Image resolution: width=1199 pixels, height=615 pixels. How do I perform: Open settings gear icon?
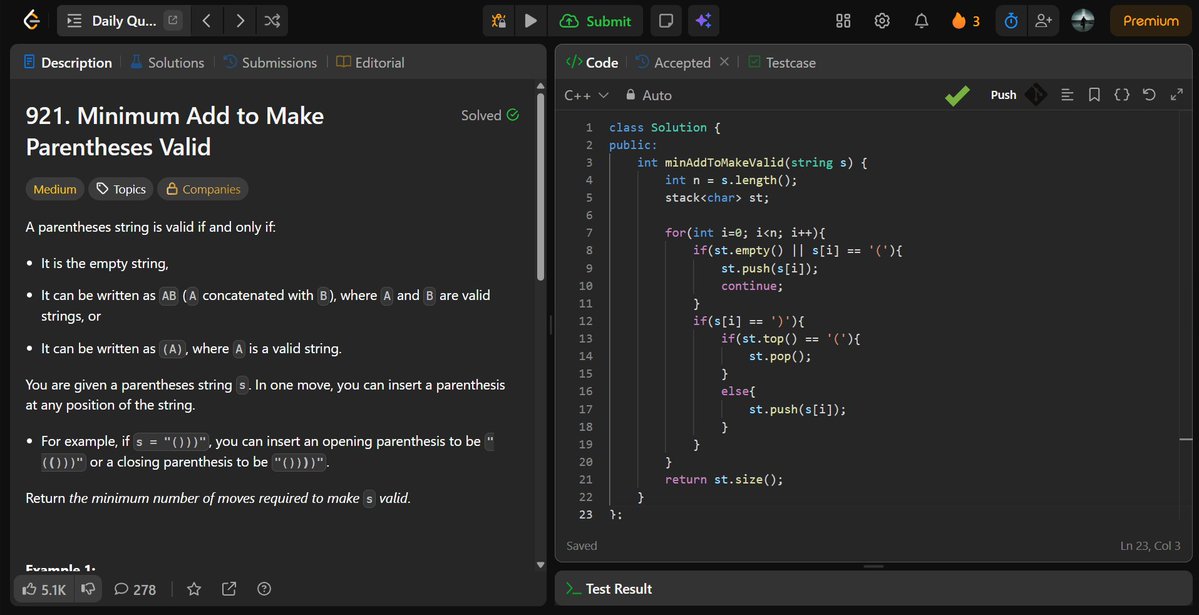point(882,21)
